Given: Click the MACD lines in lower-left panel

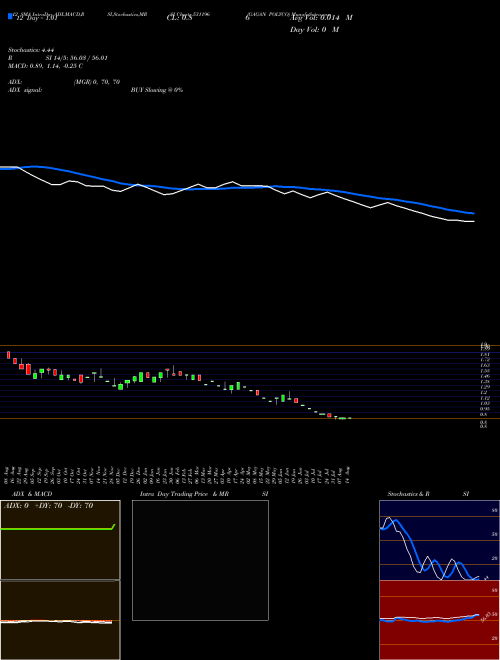Looking at the screenshot, I should (x=56, y=622).
